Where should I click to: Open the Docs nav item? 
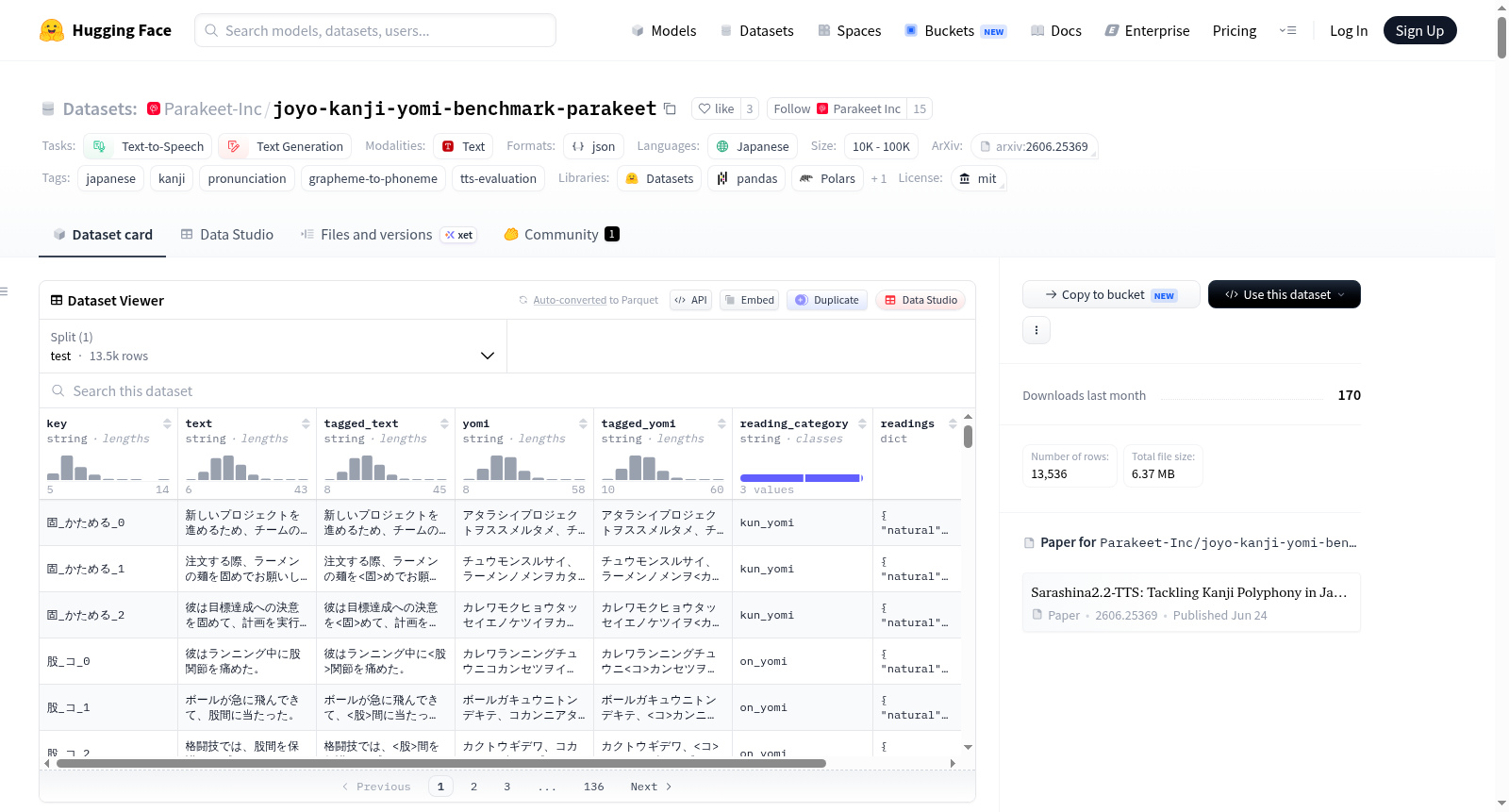[x=1055, y=30]
